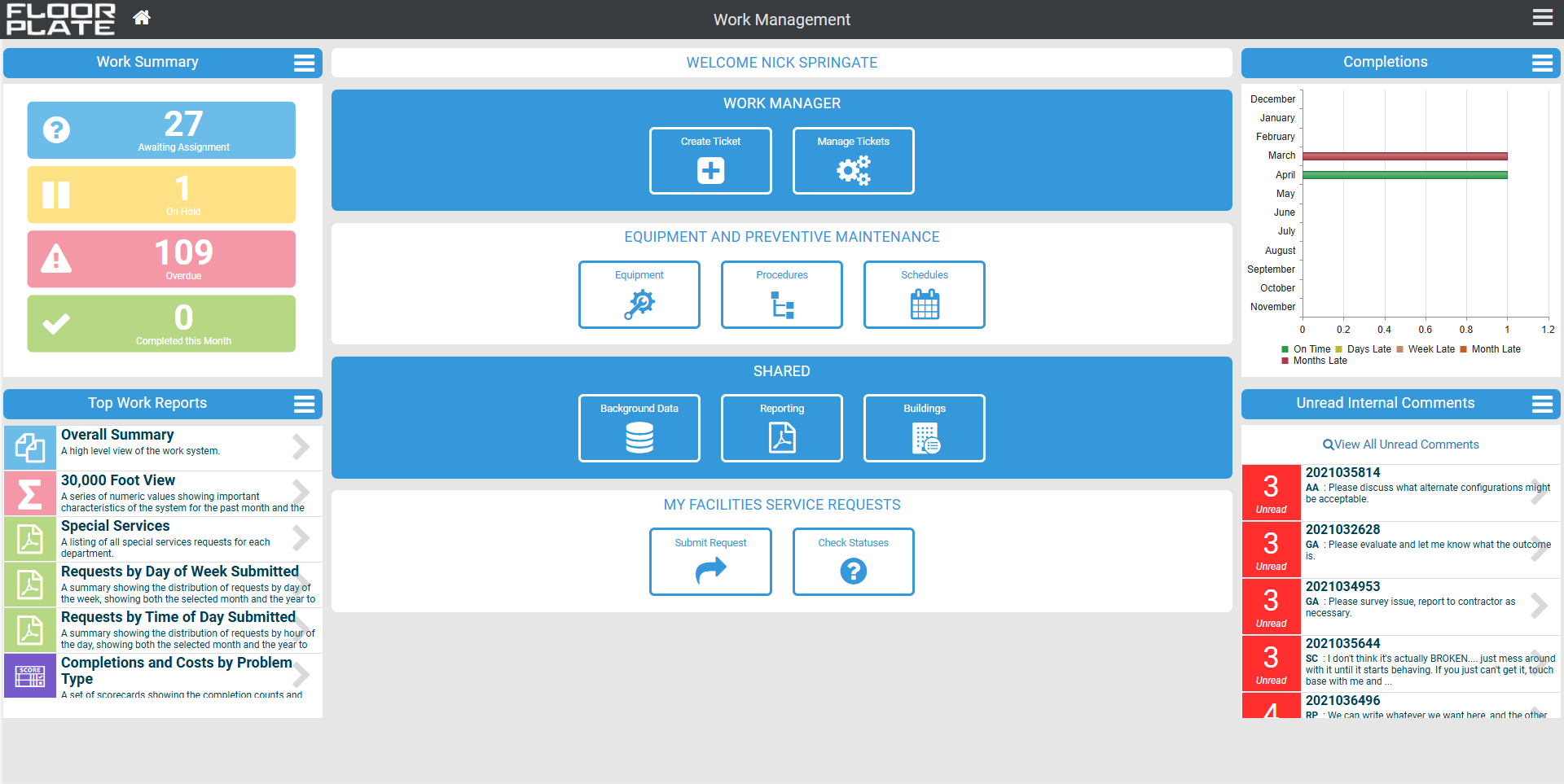Toggle Months Late legend series

tap(1314, 361)
